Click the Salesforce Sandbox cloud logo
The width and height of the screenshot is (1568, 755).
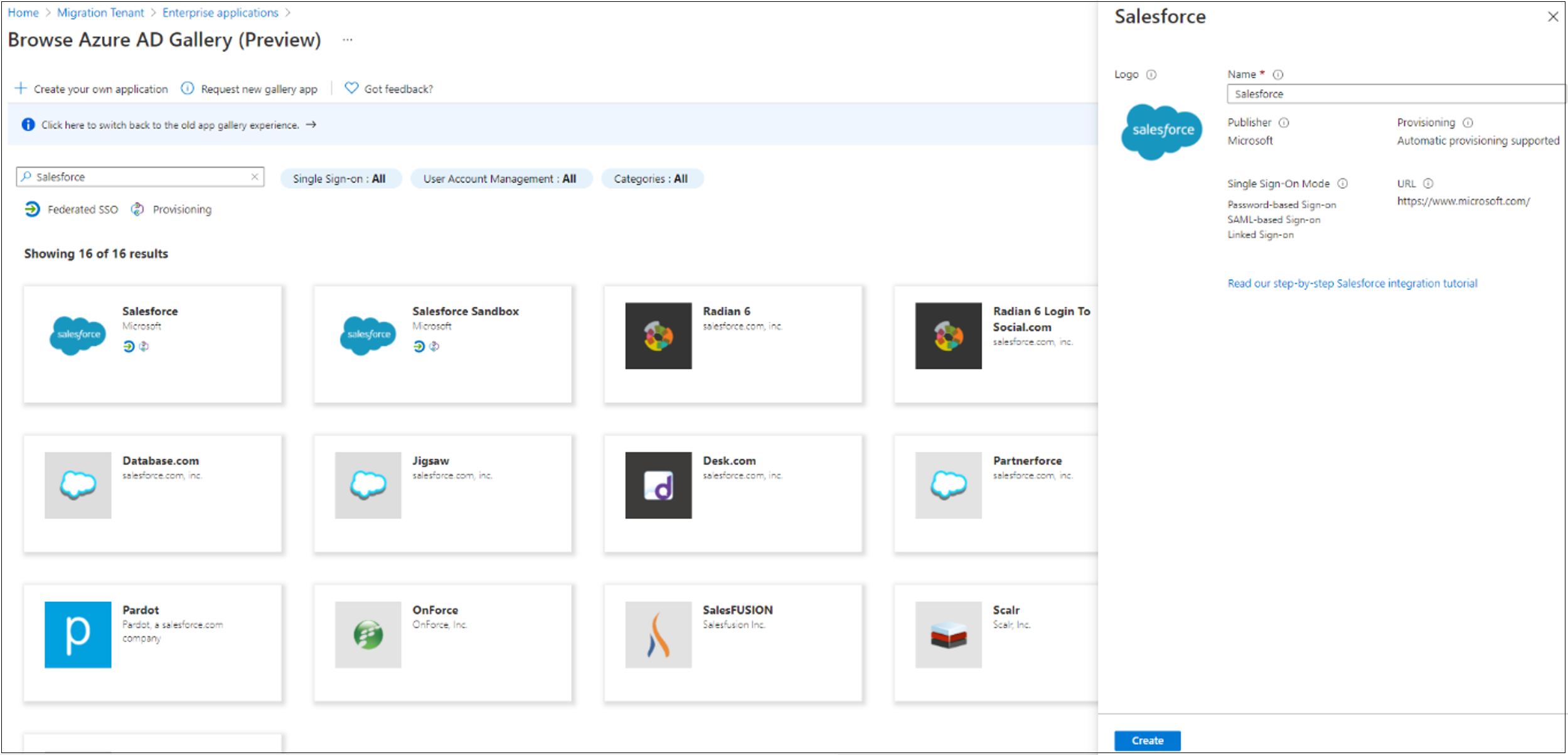click(x=368, y=336)
